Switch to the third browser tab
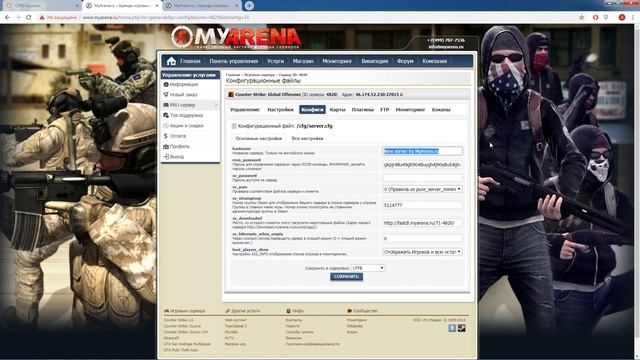 pos(202,6)
